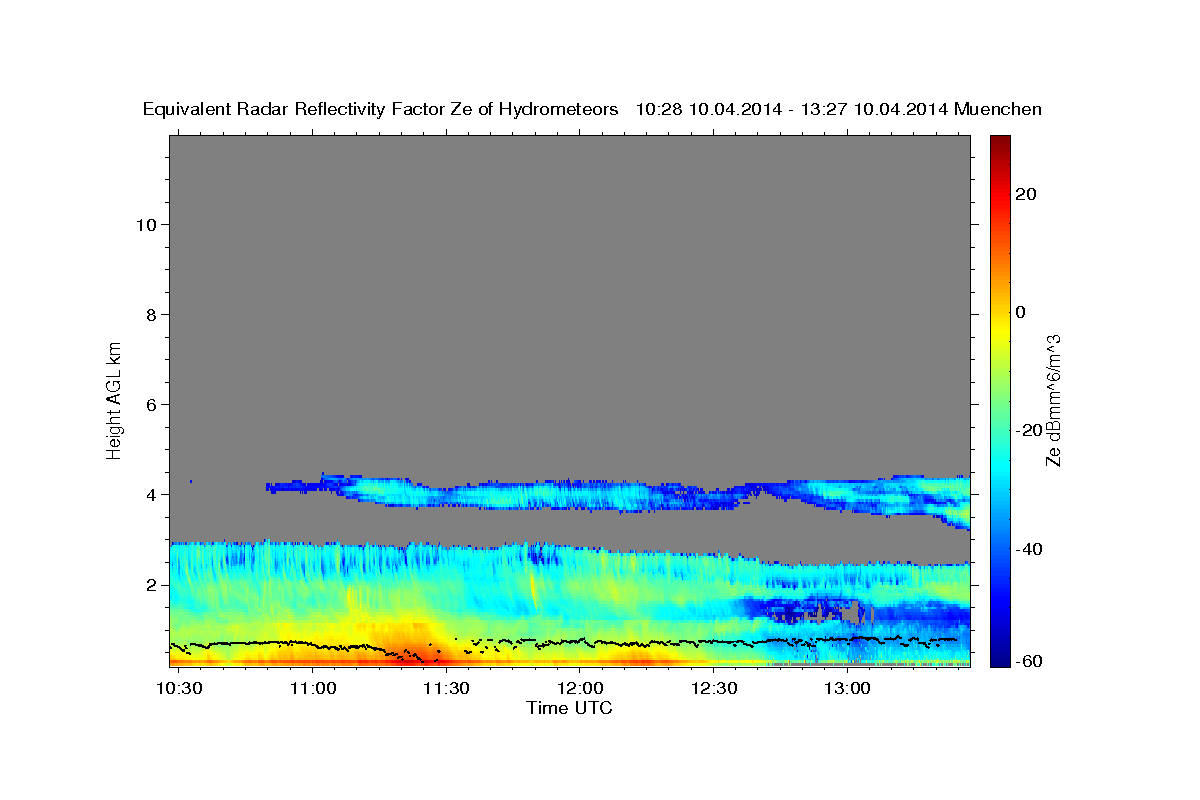Click the height tick label 2
Viewport: 1200px width, 800px height.
[x=149, y=585]
